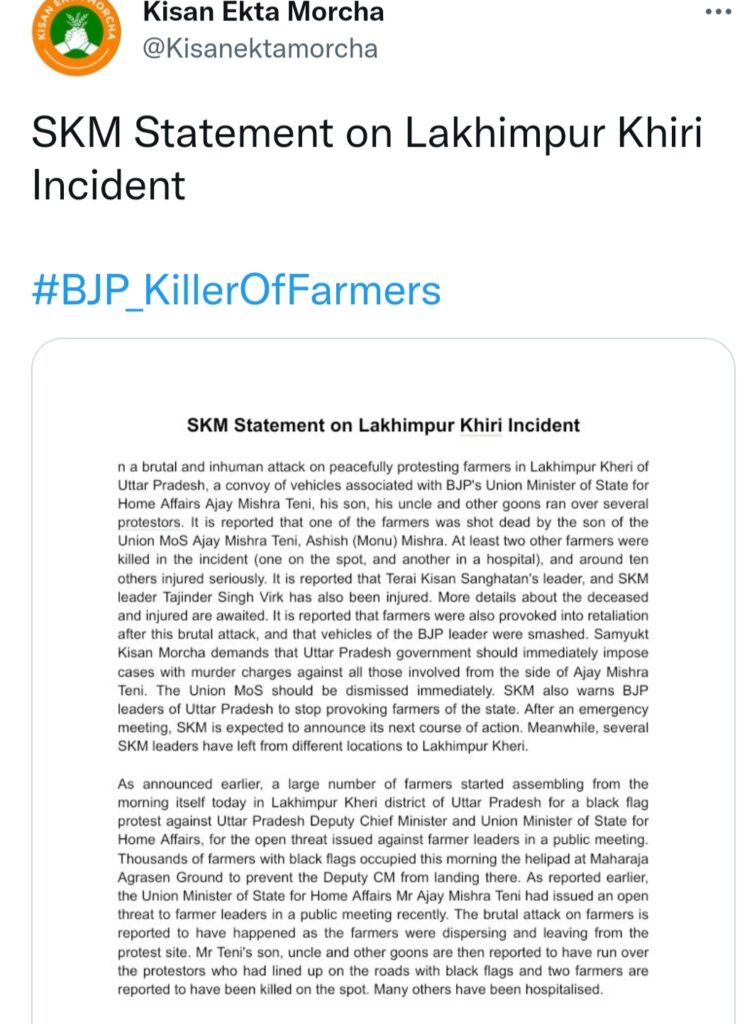Image resolution: width=747 pixels, height=1024 pixels.
Task: Click the underlined word Khiri in the heading
Action: click(x=481, y=425)
